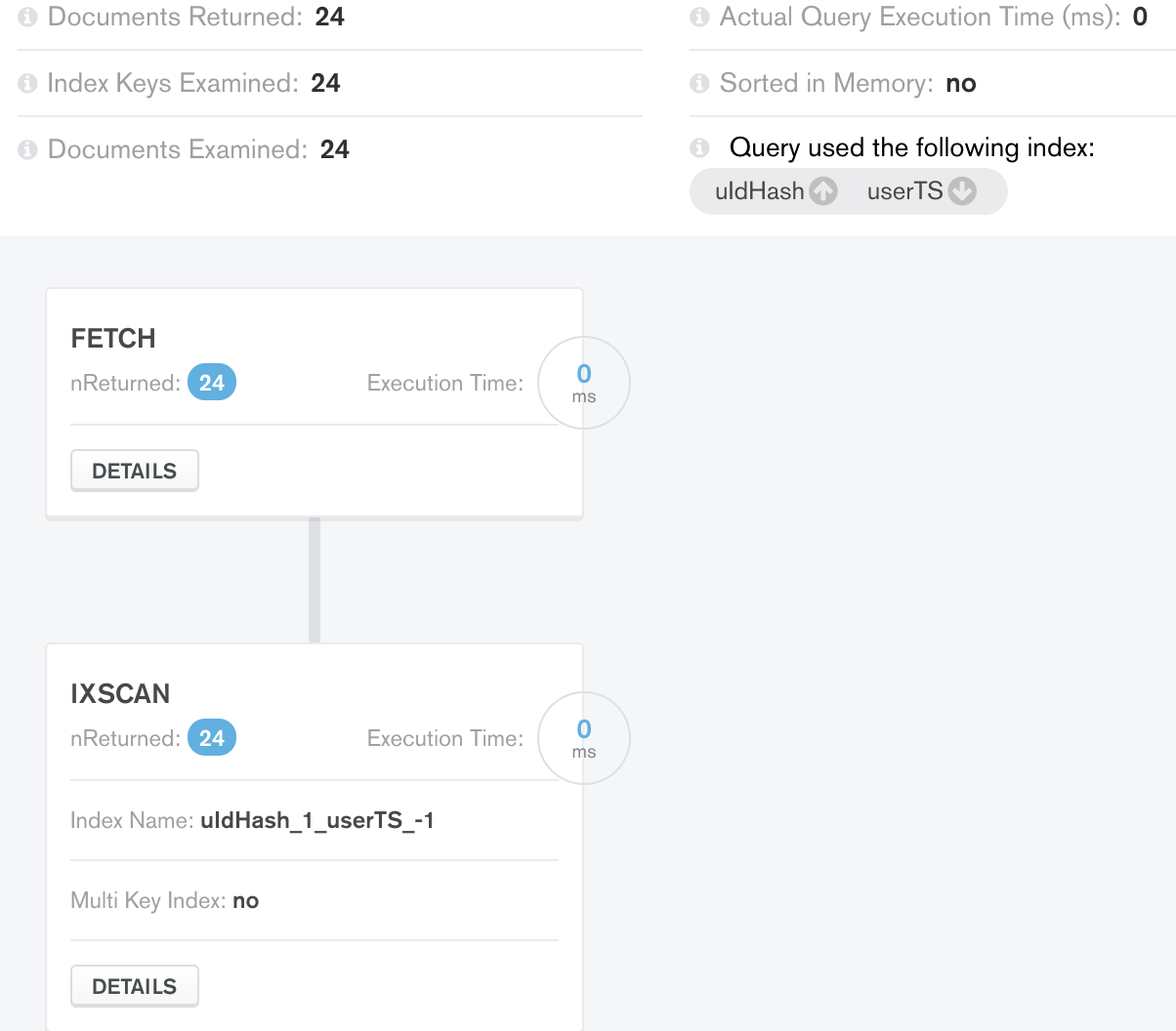Click the IXSCAN nReturned 24 badge
The image size is (1176, 1031).
212,738
